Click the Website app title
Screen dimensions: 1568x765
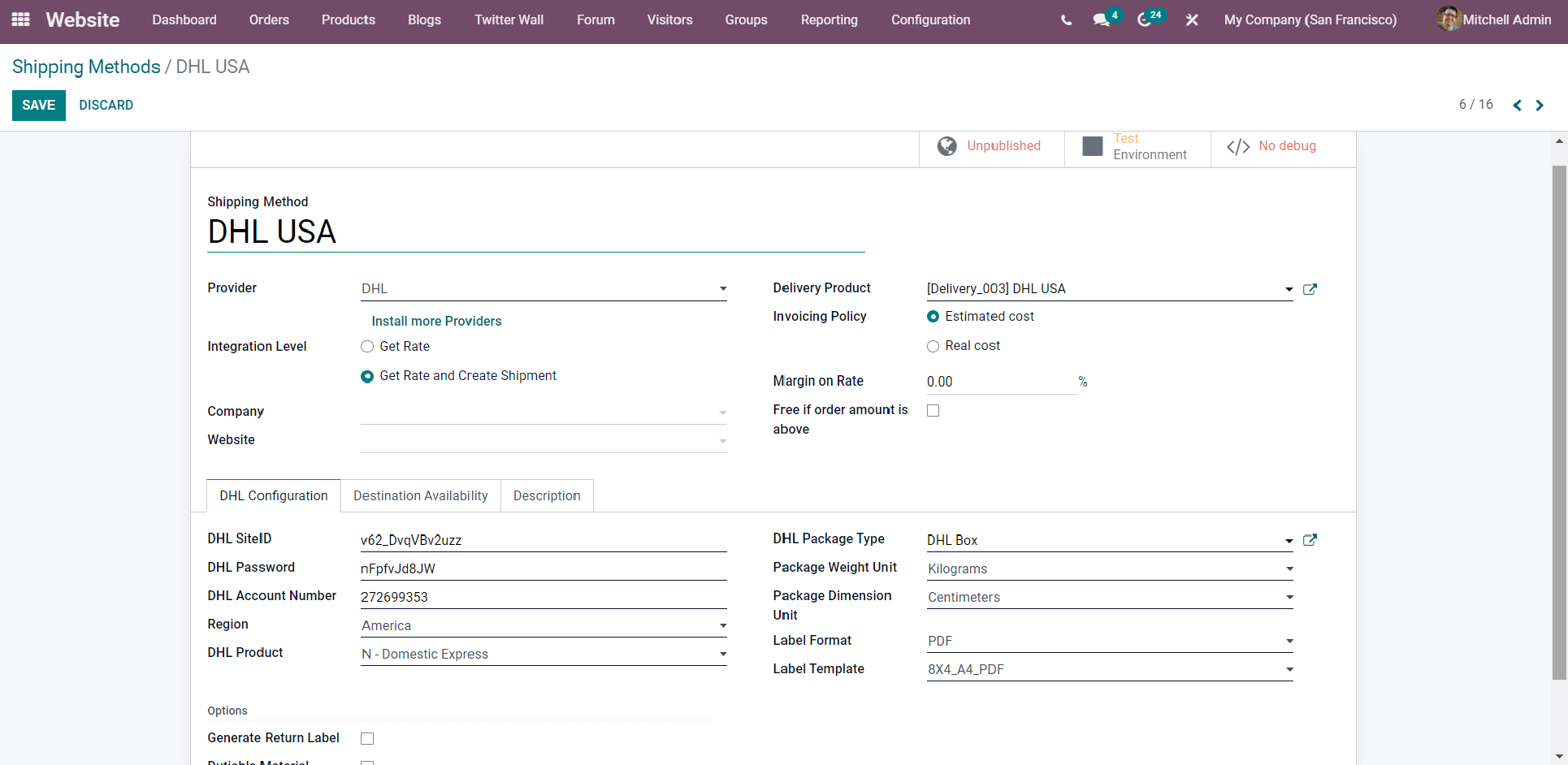point(83,20)
